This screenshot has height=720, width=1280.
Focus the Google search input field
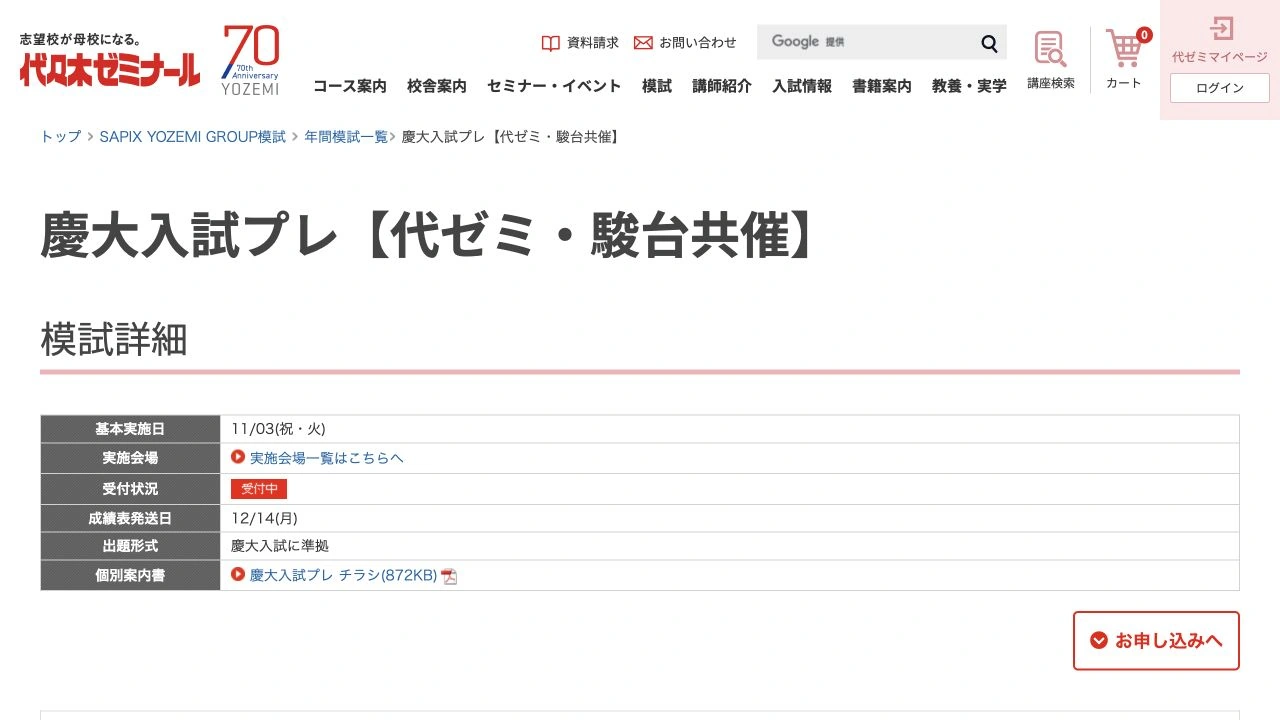point(864,42)
